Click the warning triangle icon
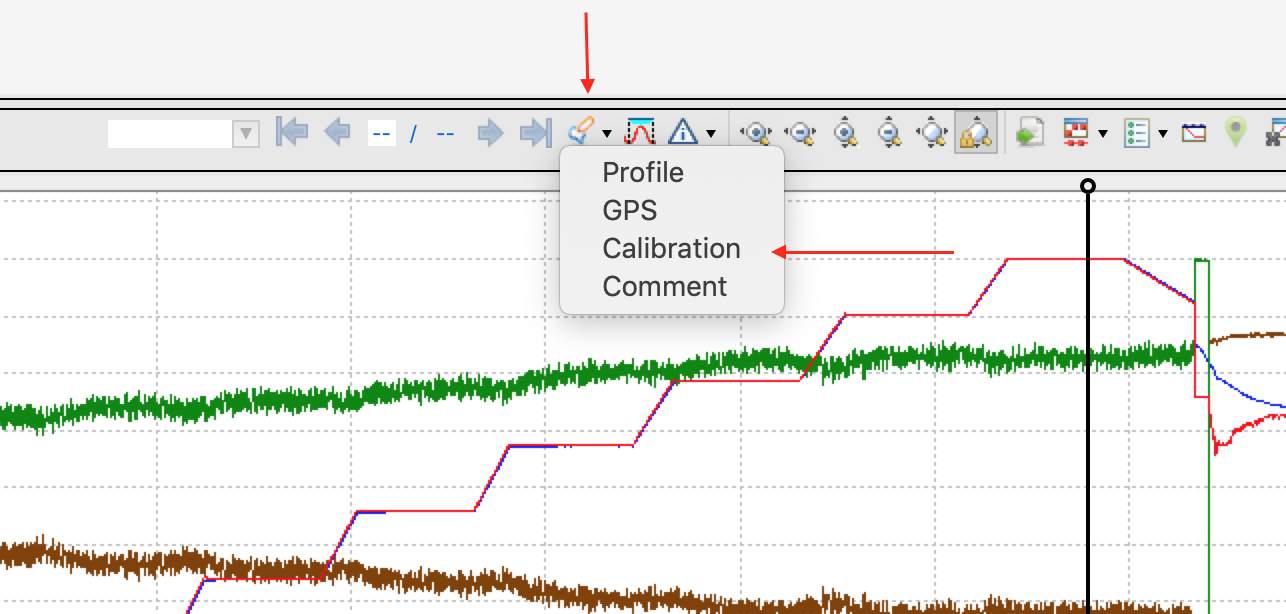Image resolution: width=1286 pixels, height=614 pixels. [683, 131]
